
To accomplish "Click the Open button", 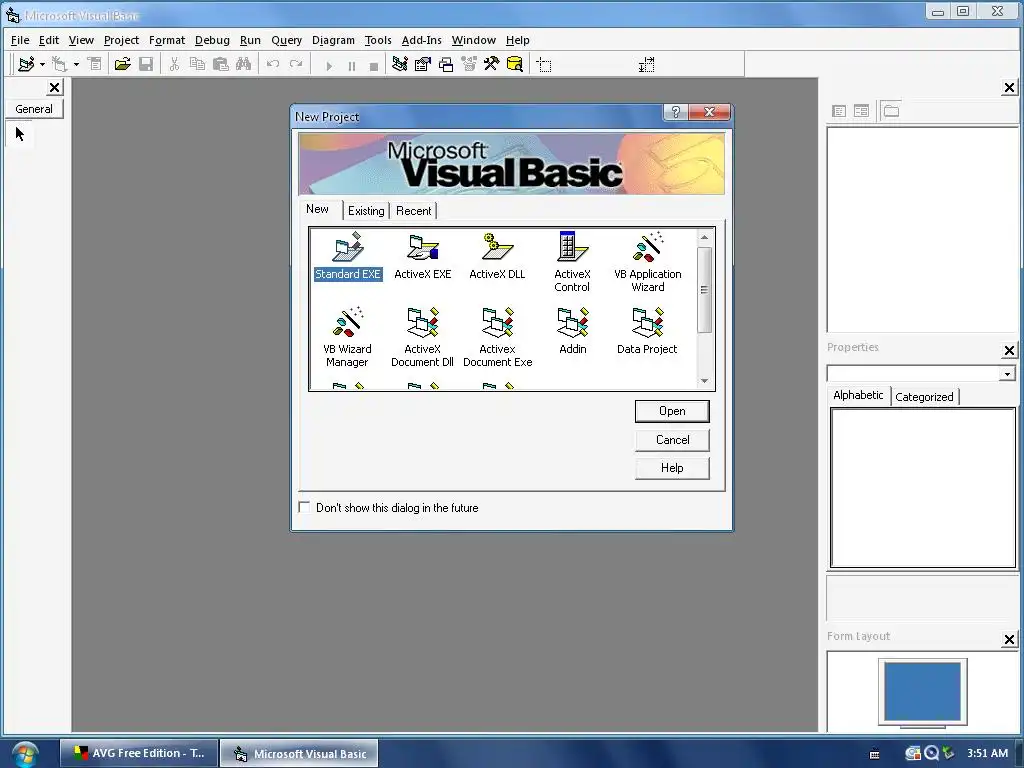I will (672, 411).
